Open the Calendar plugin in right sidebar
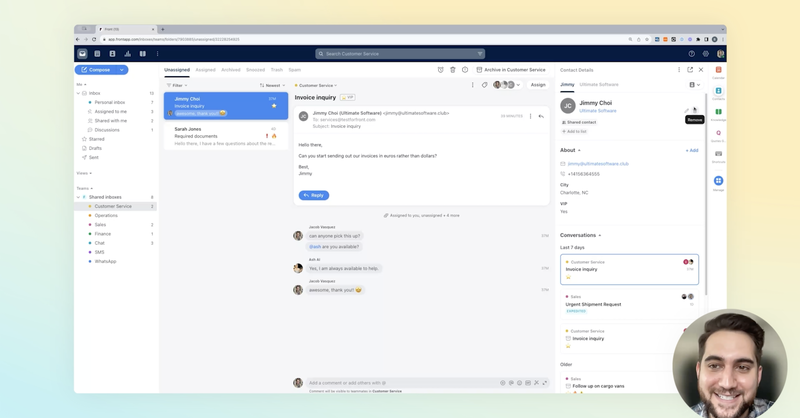This screenshot has height=418, width=800. (718, 70)
